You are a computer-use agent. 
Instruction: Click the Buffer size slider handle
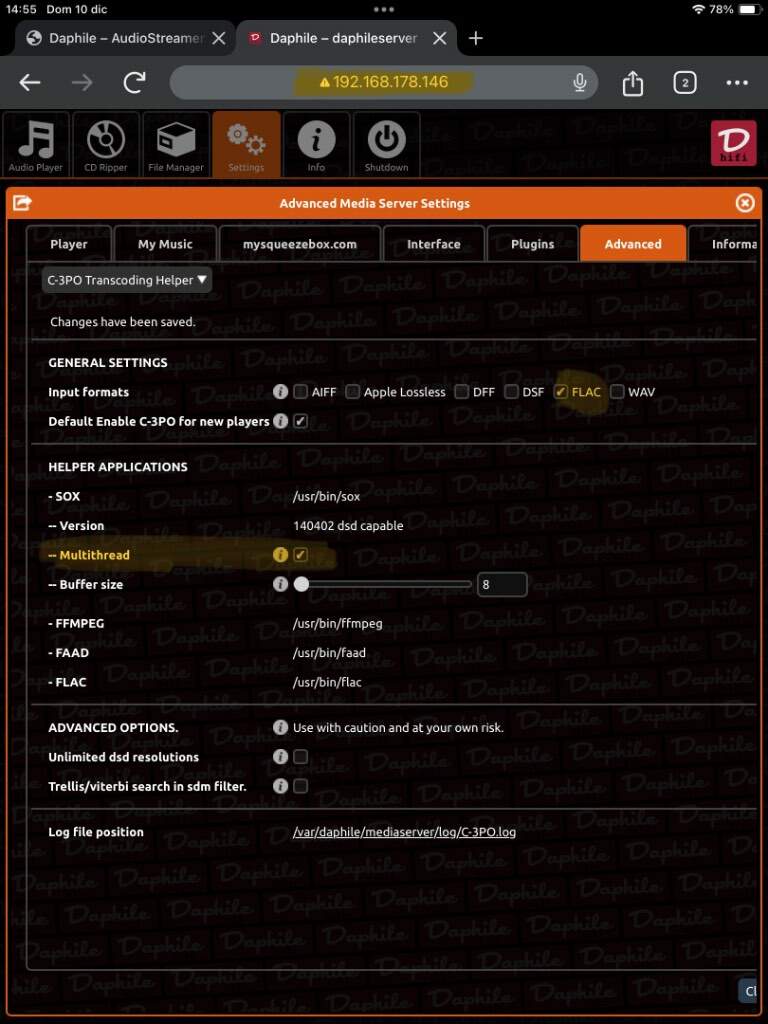[x=301, y=584]
